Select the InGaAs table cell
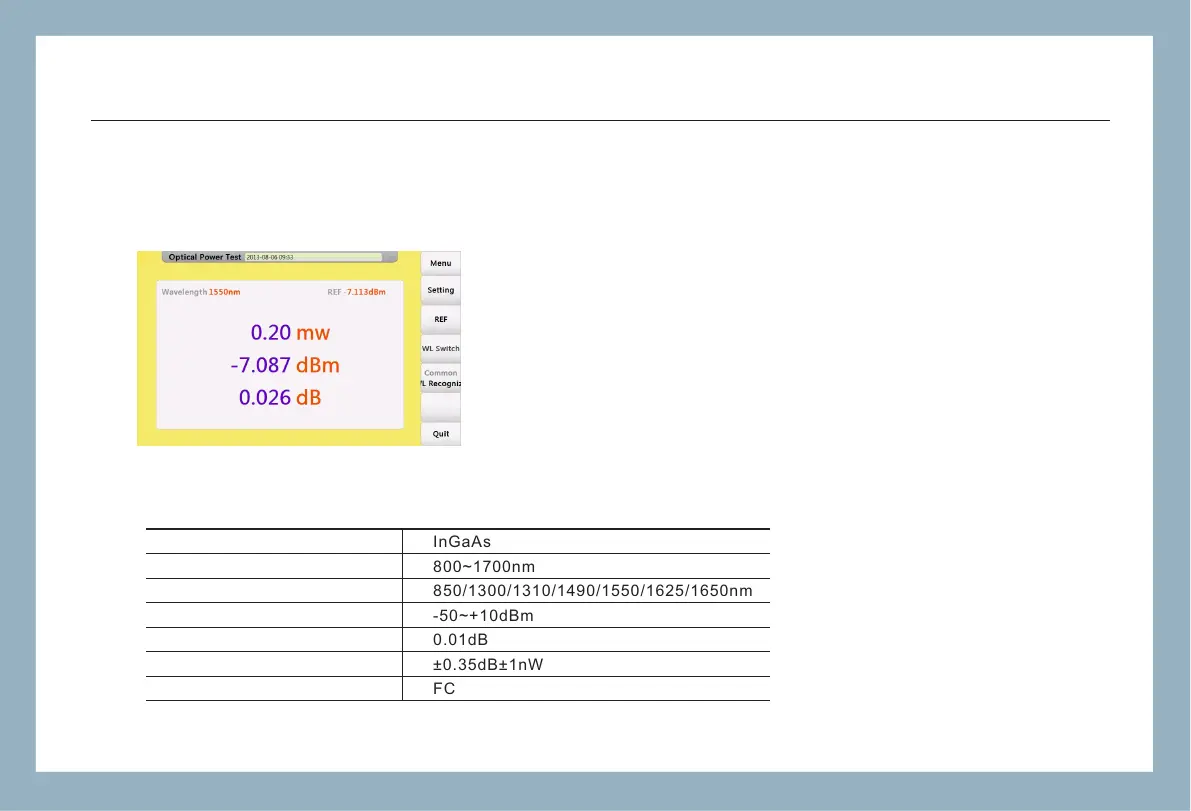Screen dimensions: 1191x811 pyautogui.click(x=586, y=541)
